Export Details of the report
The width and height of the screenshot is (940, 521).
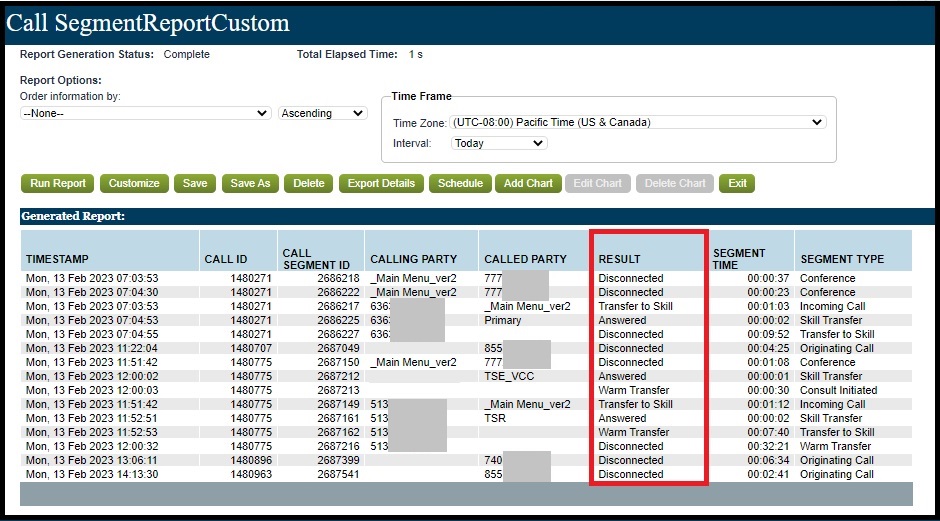click(381, 183)
